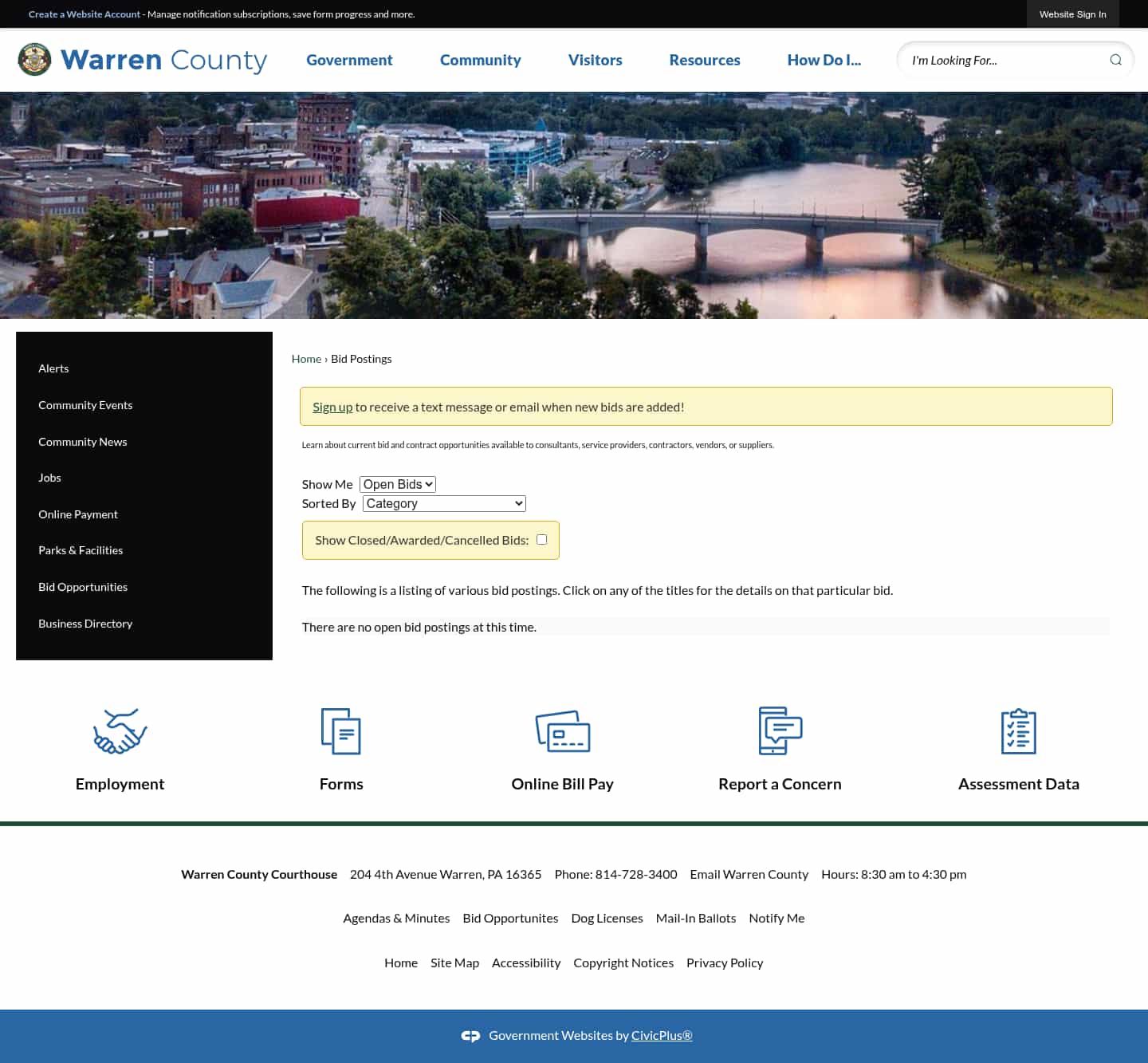This screenshot has width=1148, height=1063.
Task: Click Create a Website Account
Action: point(85,14)
